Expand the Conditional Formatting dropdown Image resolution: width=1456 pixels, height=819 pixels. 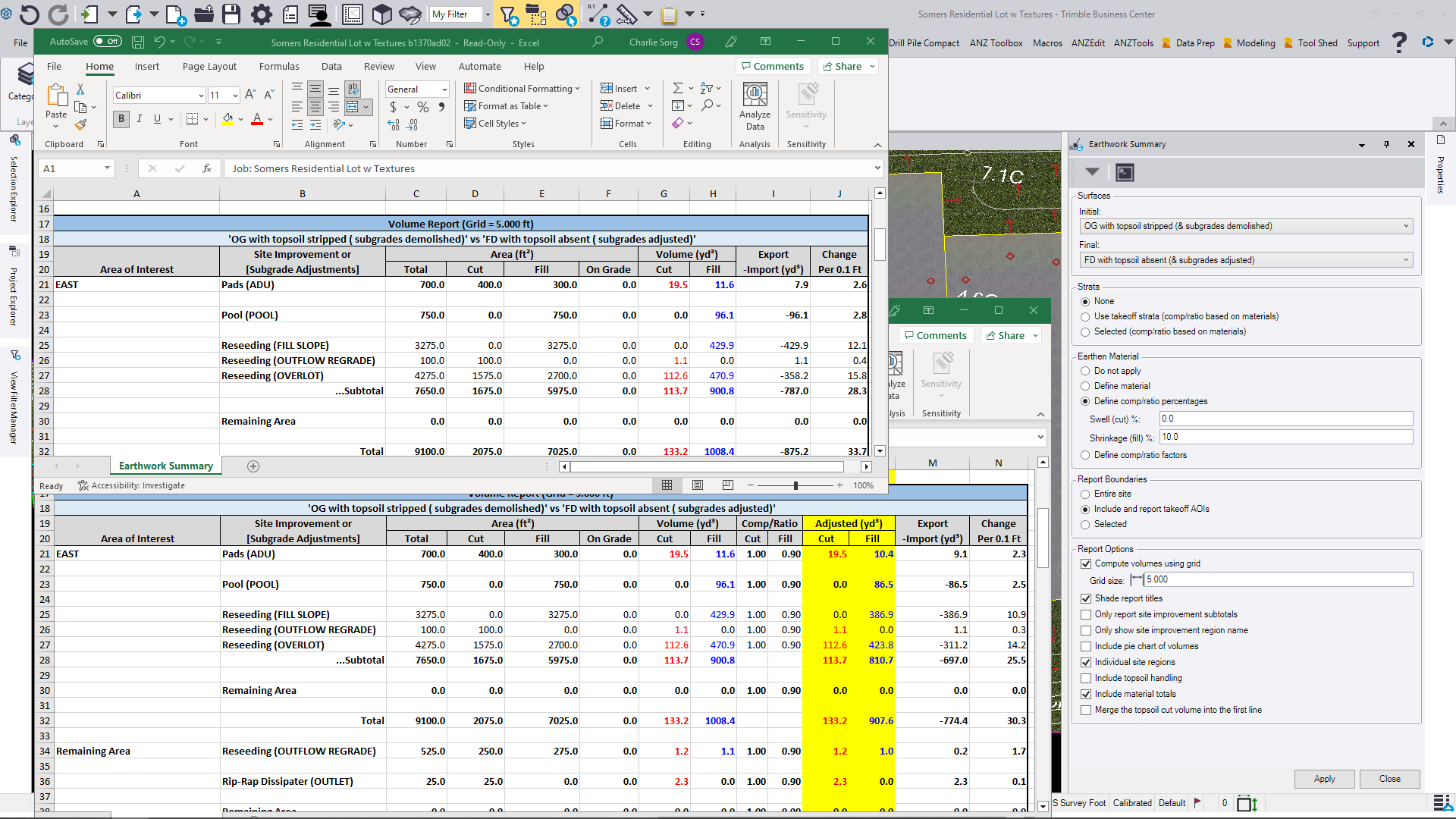[x=522, y=89]
